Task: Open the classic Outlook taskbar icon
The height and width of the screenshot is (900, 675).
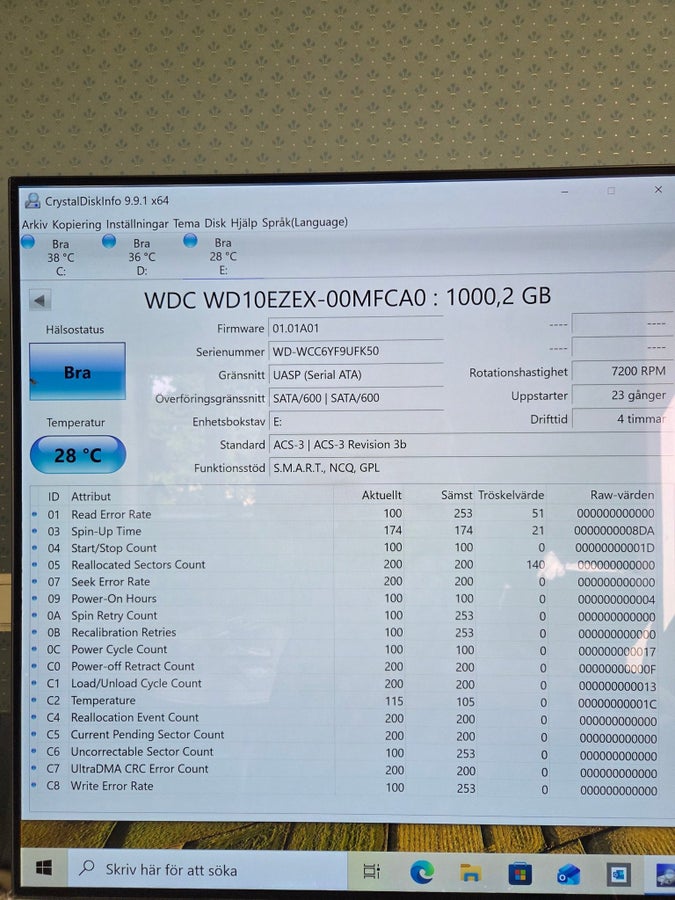Action: [619, 875]
